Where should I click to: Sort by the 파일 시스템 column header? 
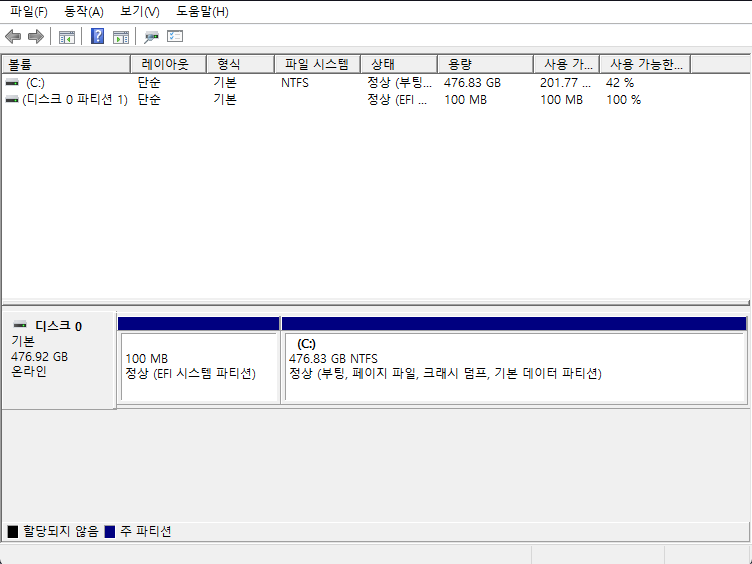[x=316, y=64]
